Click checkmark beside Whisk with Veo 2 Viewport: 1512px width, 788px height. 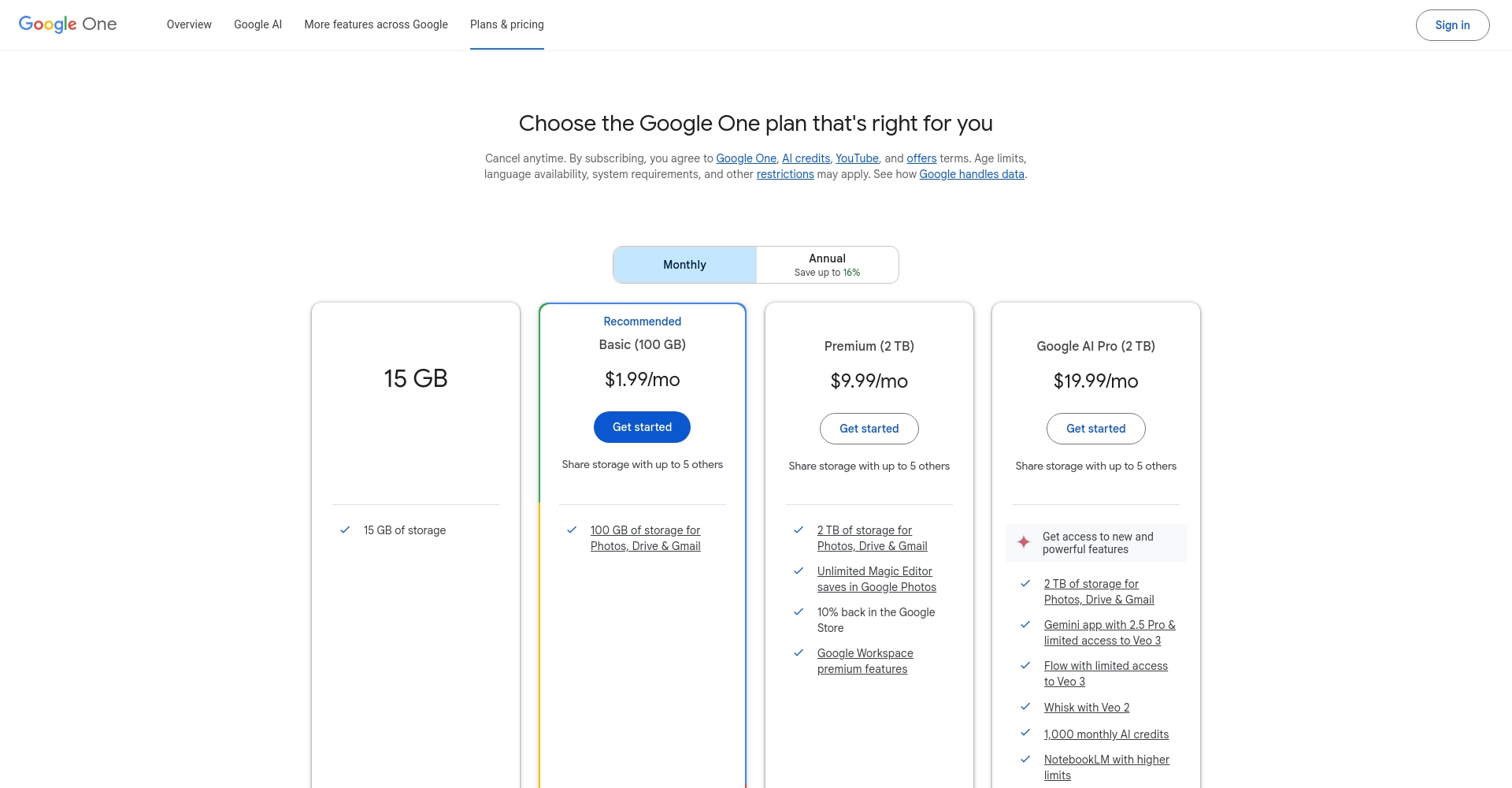[x=1025, y=707]
